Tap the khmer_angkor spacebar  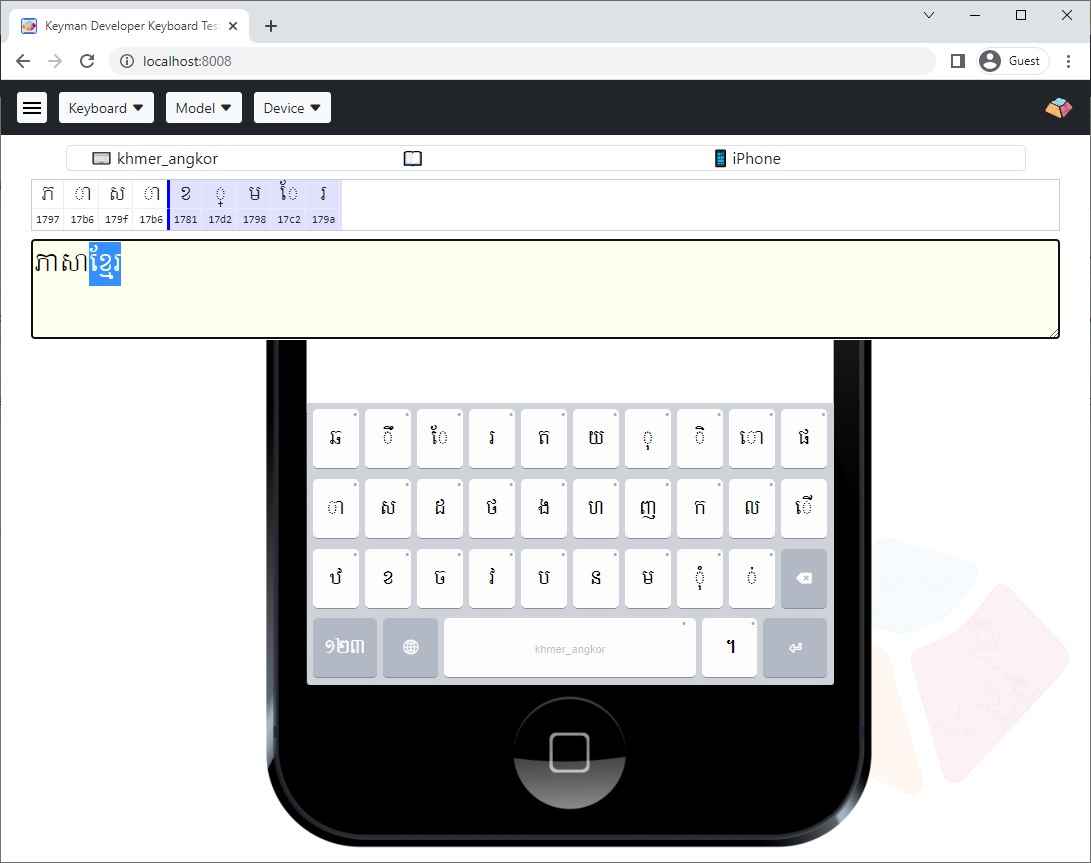coord(570,647)
